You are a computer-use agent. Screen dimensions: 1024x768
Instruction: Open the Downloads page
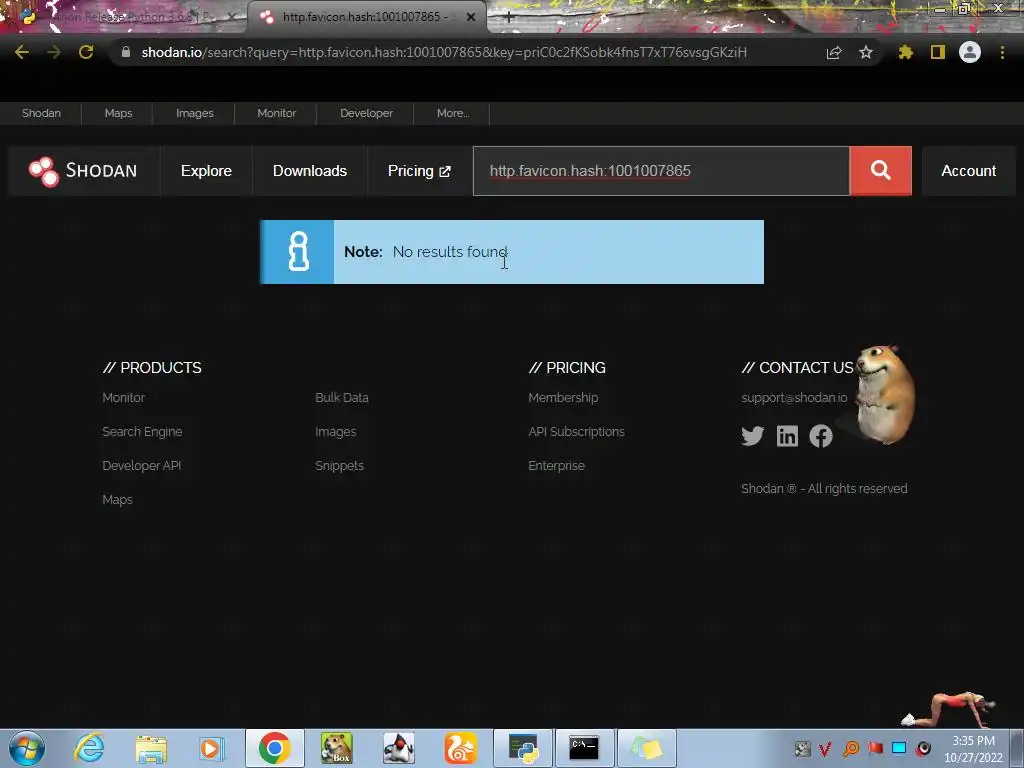[x=310, y=171]
